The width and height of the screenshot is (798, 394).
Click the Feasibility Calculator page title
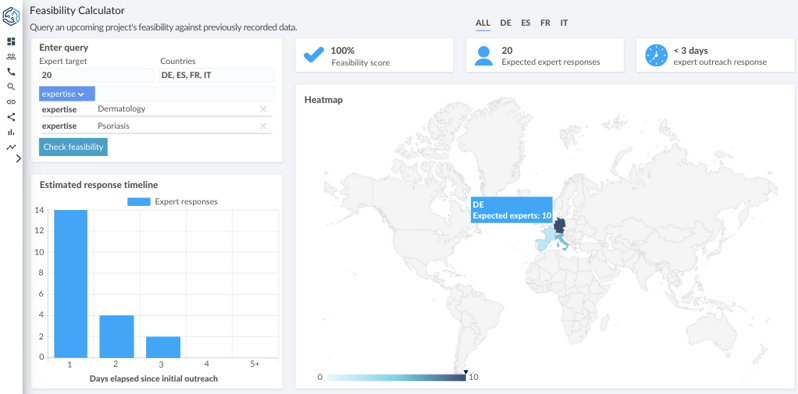click(77, 10)
